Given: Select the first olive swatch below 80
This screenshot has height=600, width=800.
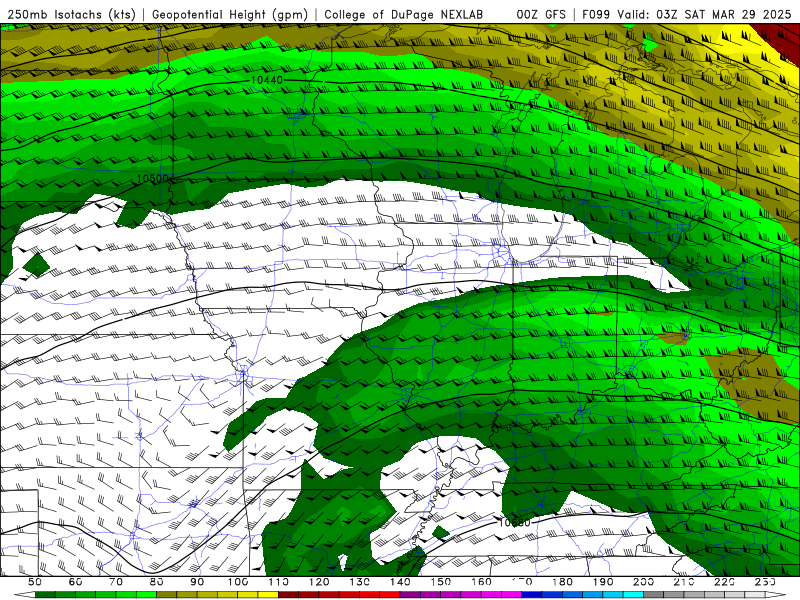Looking at the screenshot, I should (x=166, y=595).
